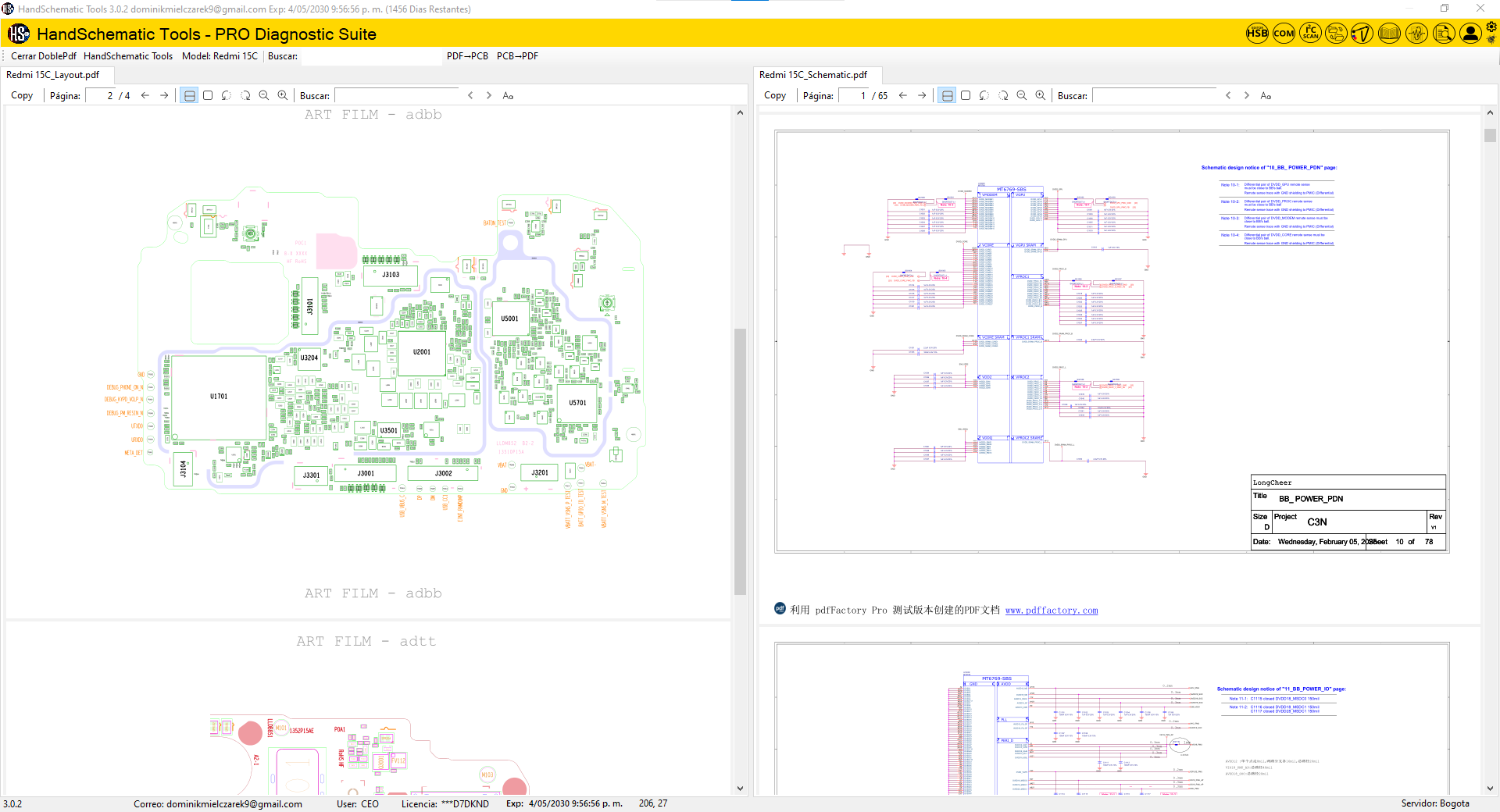
Task: Open the document search icon
Action: pyautogui.click(x=1444, y=34)
